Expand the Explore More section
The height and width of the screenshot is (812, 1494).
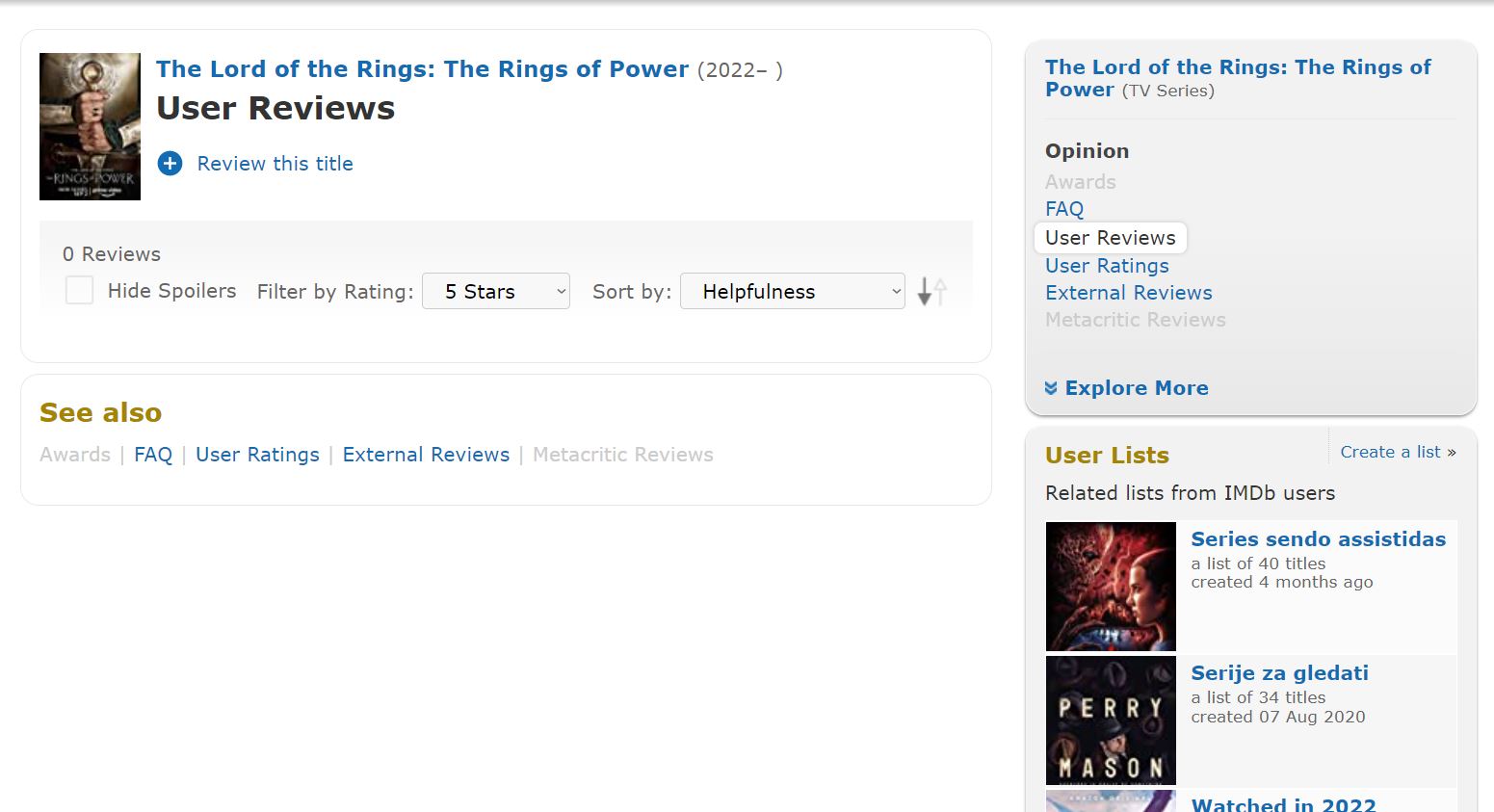[1127, 388]
